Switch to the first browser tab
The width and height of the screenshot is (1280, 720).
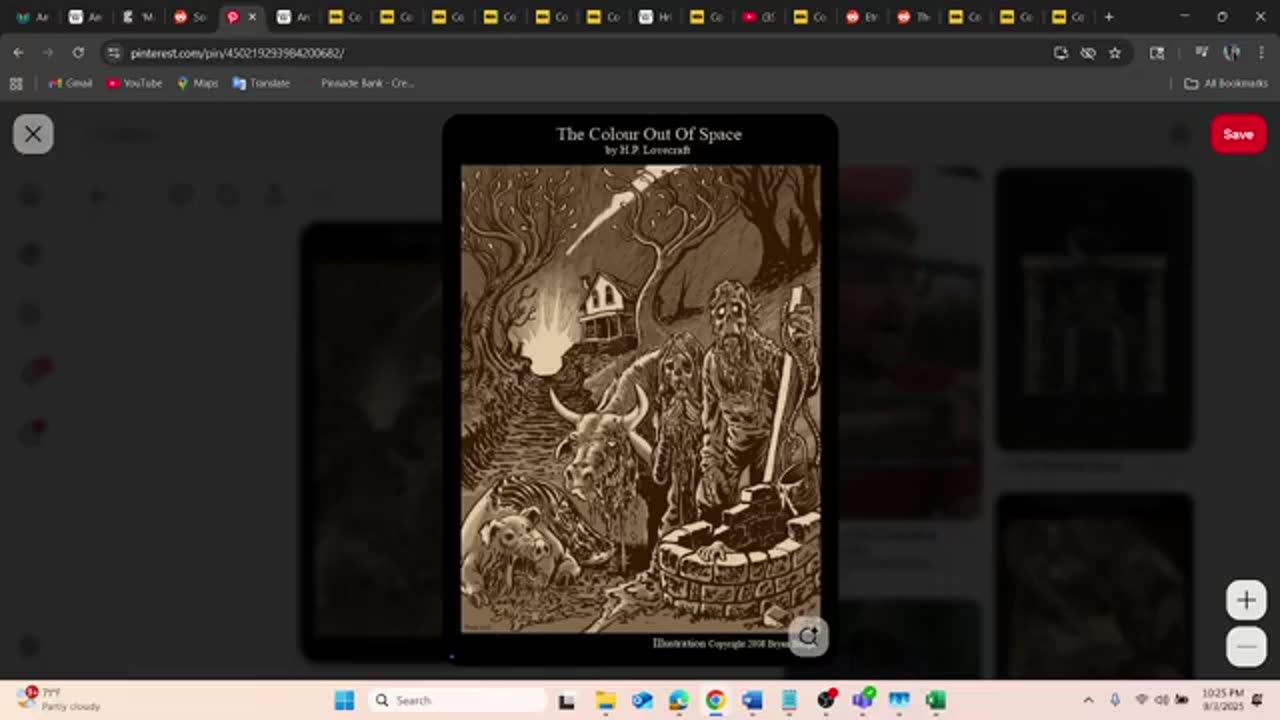pos(32,17)
